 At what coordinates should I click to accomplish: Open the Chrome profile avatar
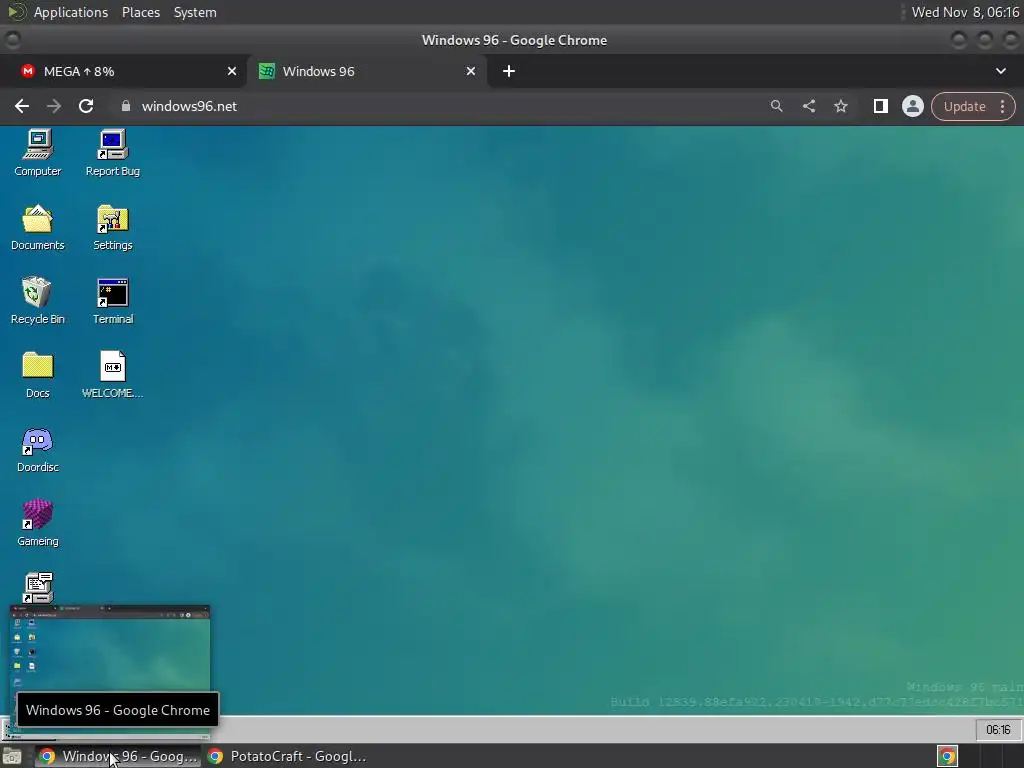click(912, 106)
